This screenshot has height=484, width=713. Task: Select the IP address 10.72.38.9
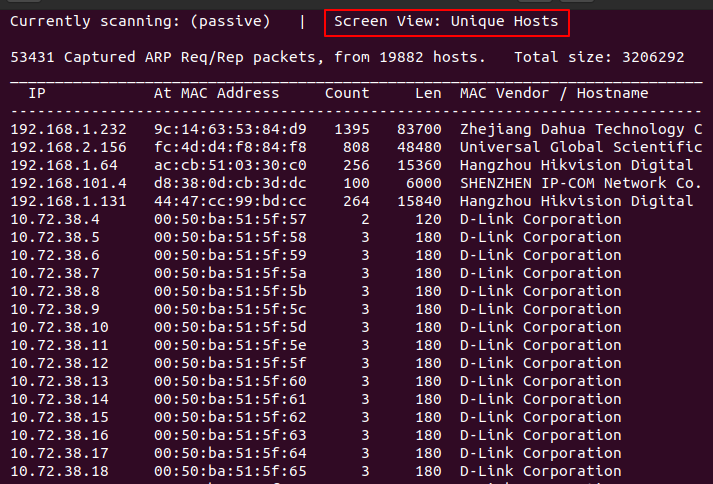coord(55,309)
